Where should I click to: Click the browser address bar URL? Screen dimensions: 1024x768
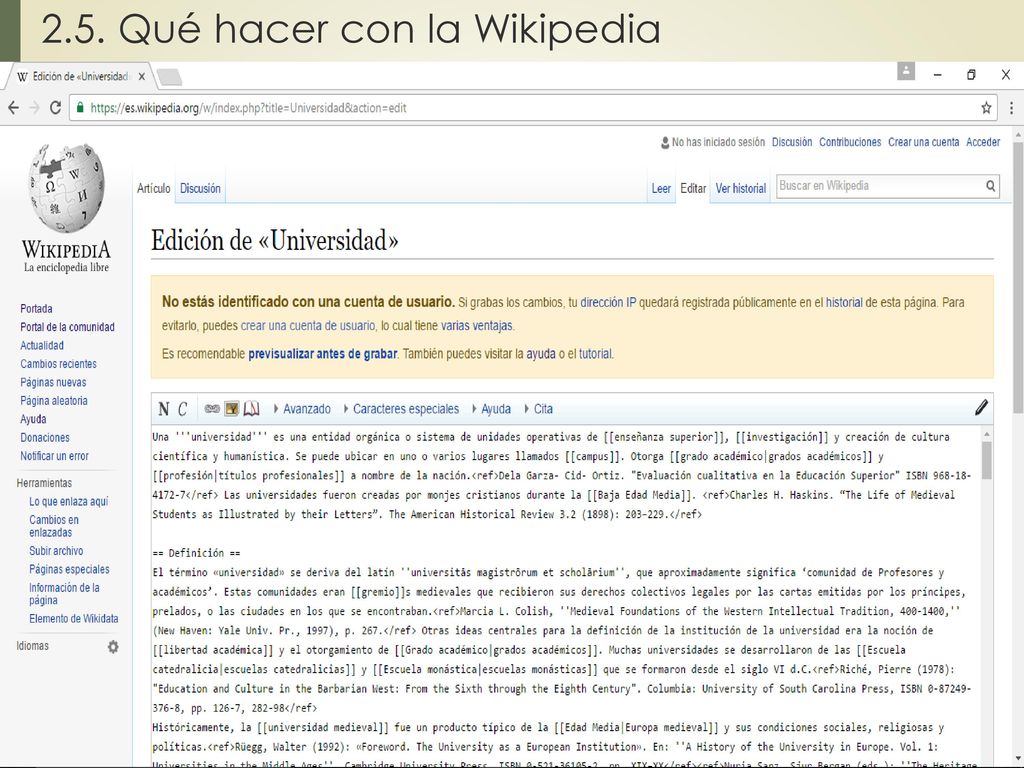click(x=248, y=108)
